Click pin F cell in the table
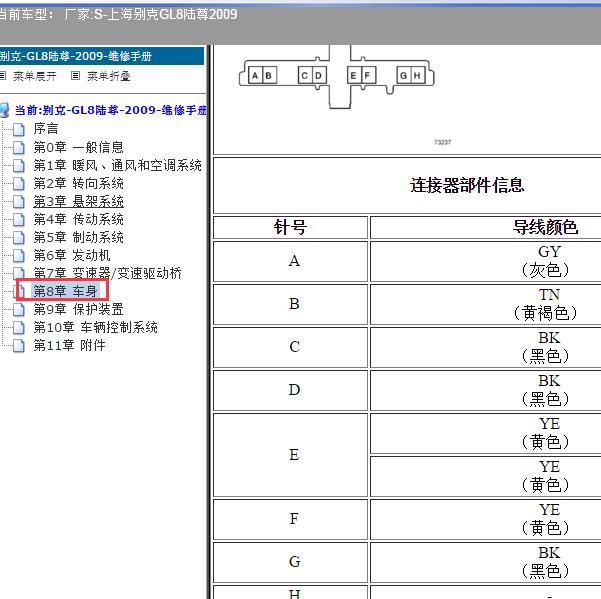The image size is (601, 599). (x=290, y=519)
